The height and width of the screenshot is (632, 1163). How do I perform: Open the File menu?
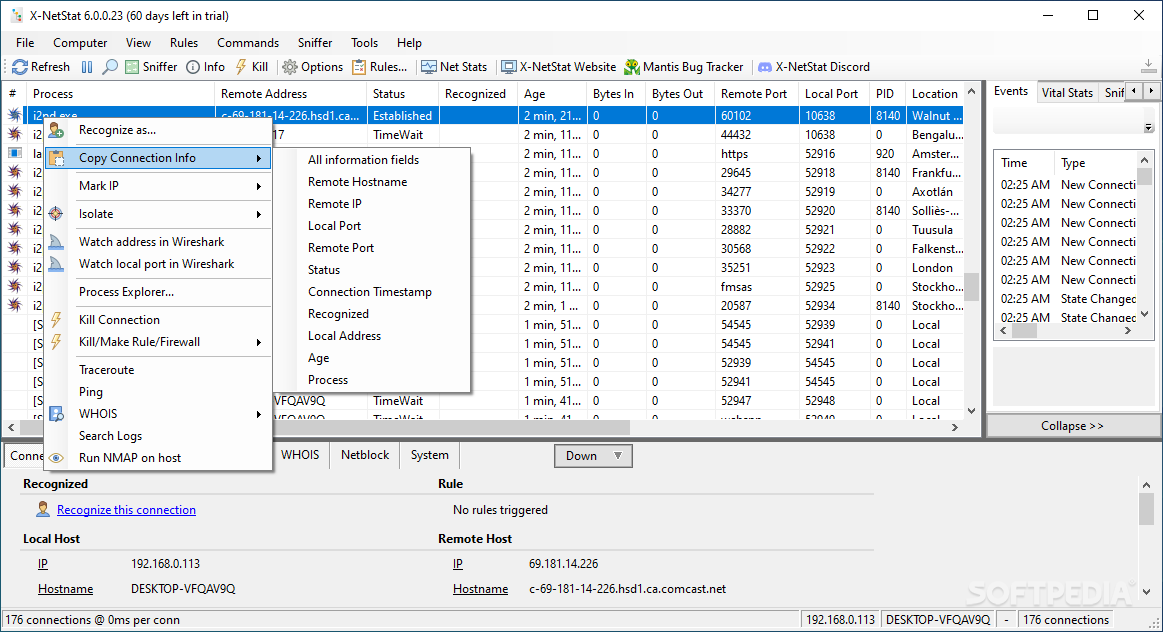25,43
